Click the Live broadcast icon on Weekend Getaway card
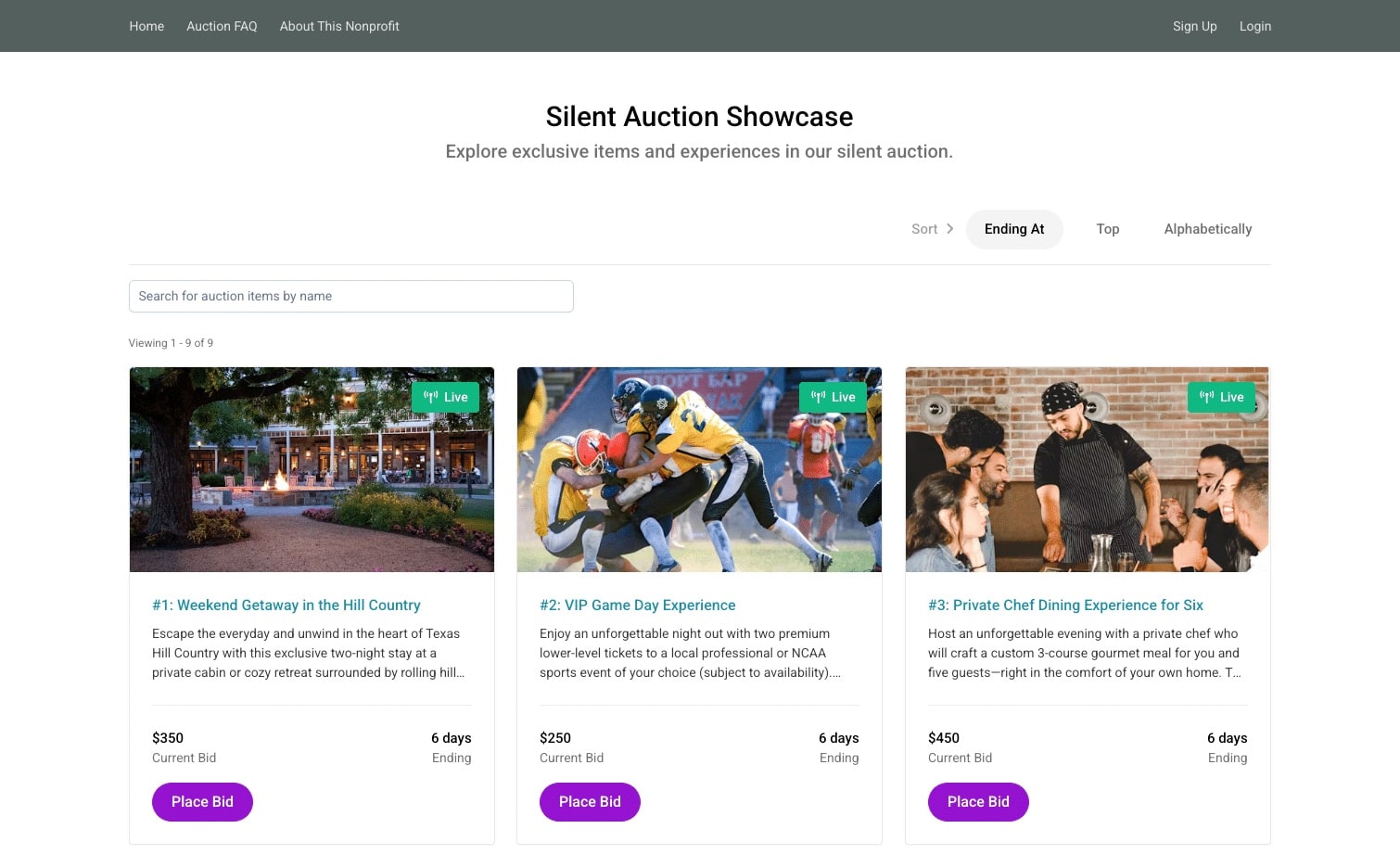 click(x=432, y=396)
